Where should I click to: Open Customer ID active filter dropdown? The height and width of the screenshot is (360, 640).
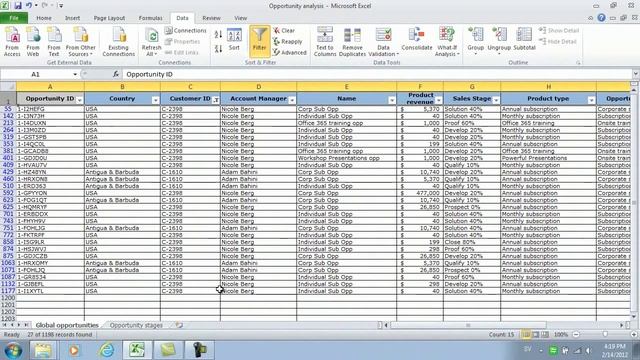pos(216,100)
